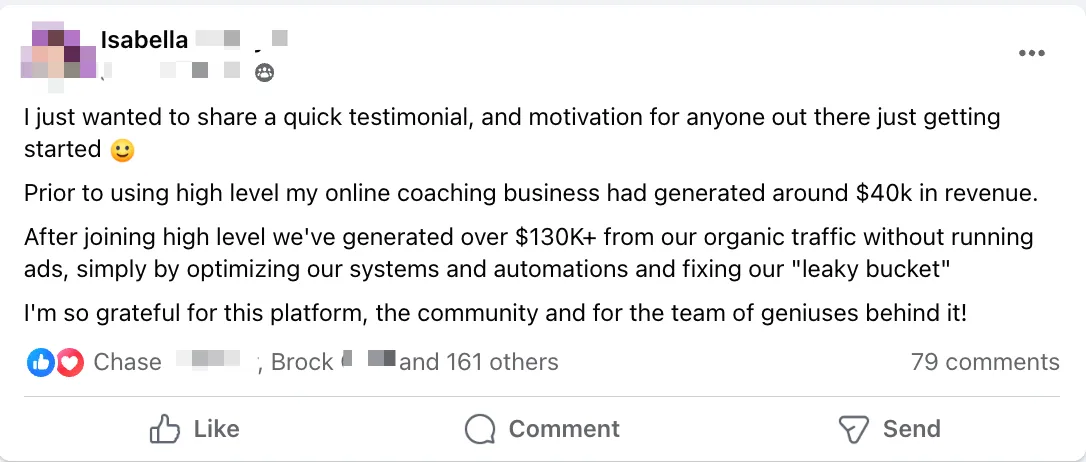View the 79 comments

[984, 362]
